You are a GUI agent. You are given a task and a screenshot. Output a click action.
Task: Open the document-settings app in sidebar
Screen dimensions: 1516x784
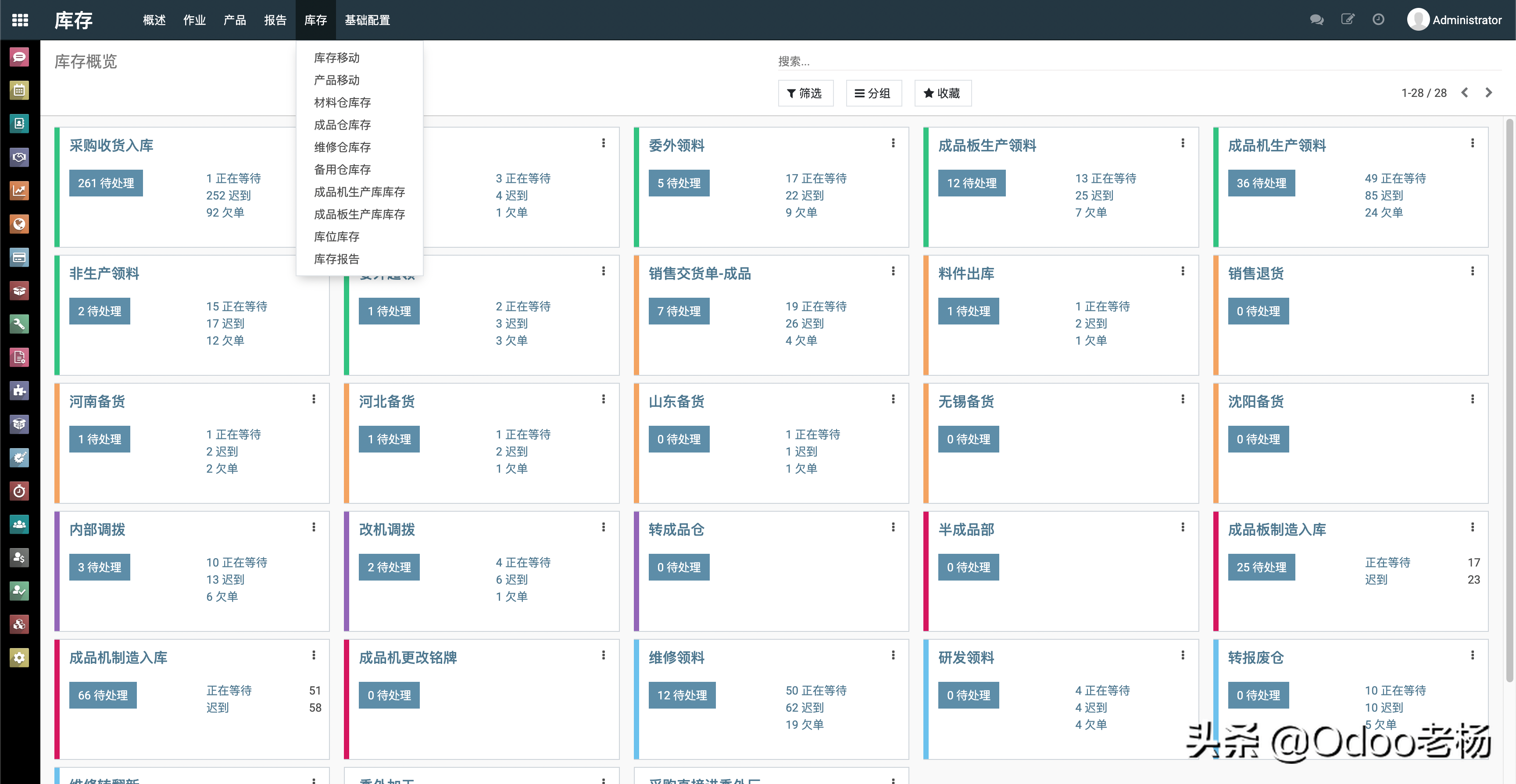click(19, 358)
